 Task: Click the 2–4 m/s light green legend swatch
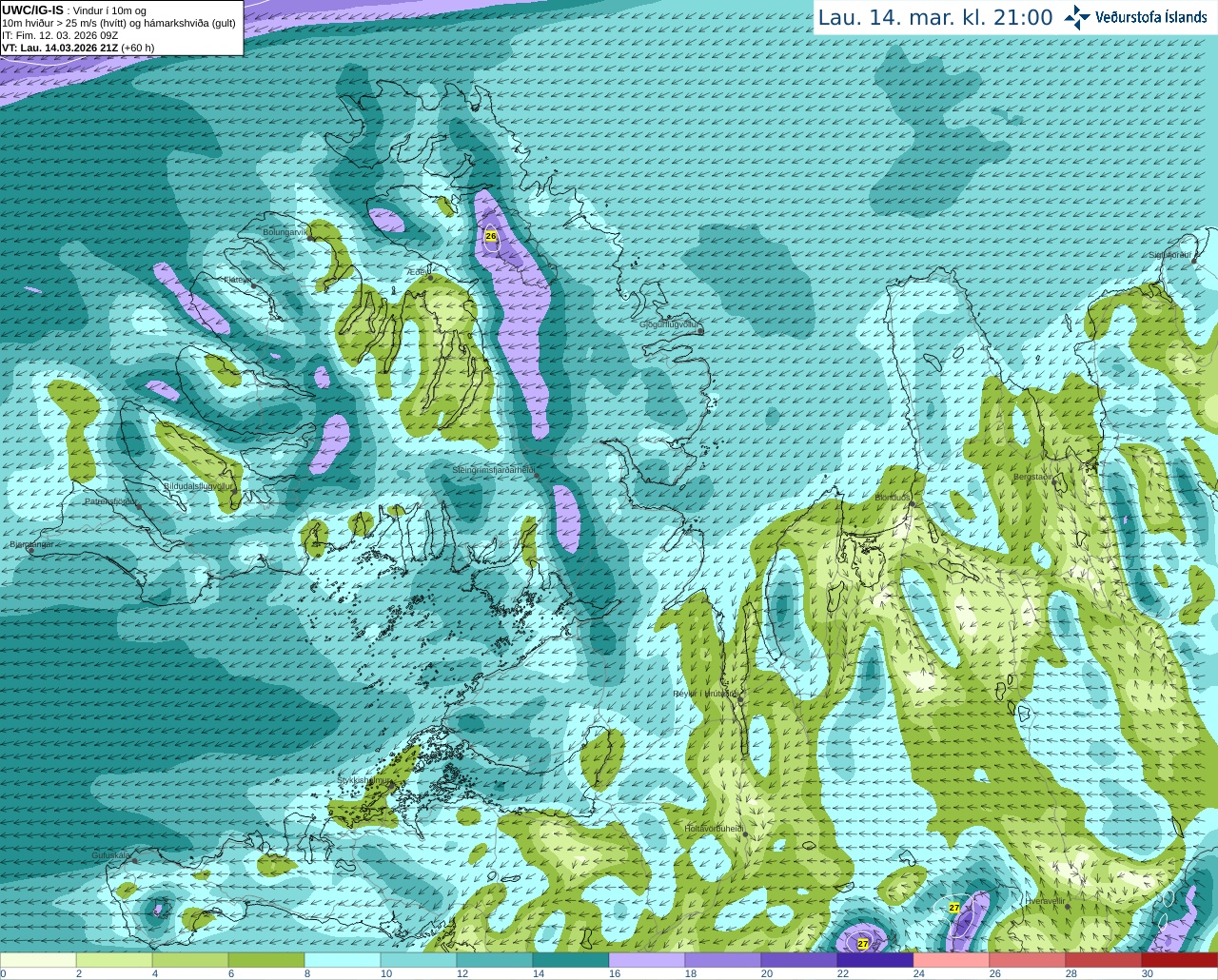pos(114,960)
